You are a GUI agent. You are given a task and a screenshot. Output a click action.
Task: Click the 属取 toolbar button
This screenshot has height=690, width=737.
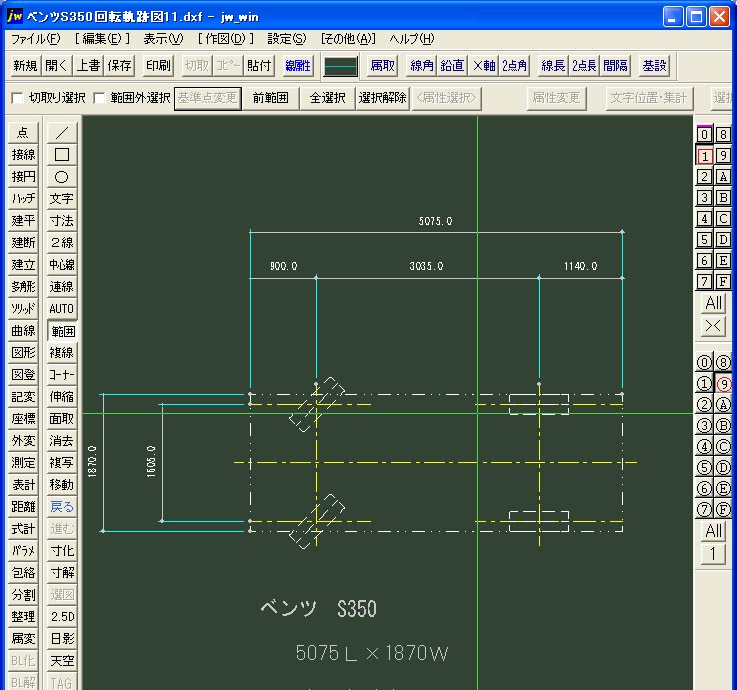[x=383, y=66]
